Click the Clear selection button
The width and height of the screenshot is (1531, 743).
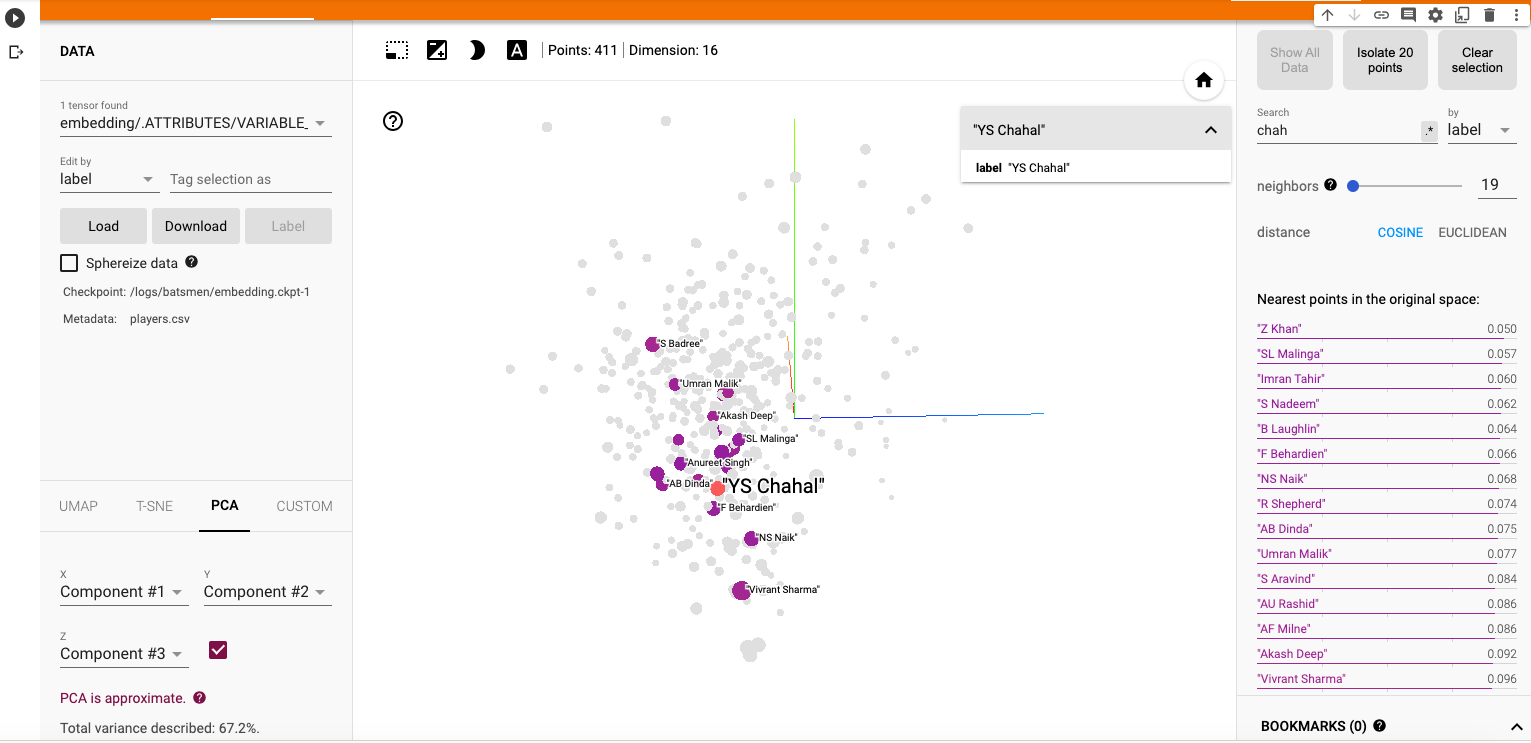pyautogui.click(x=1476, y=60)
